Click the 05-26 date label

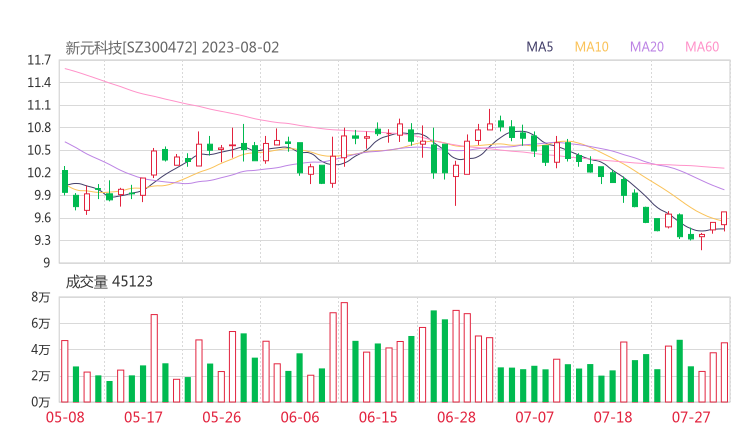click(221, 417)
